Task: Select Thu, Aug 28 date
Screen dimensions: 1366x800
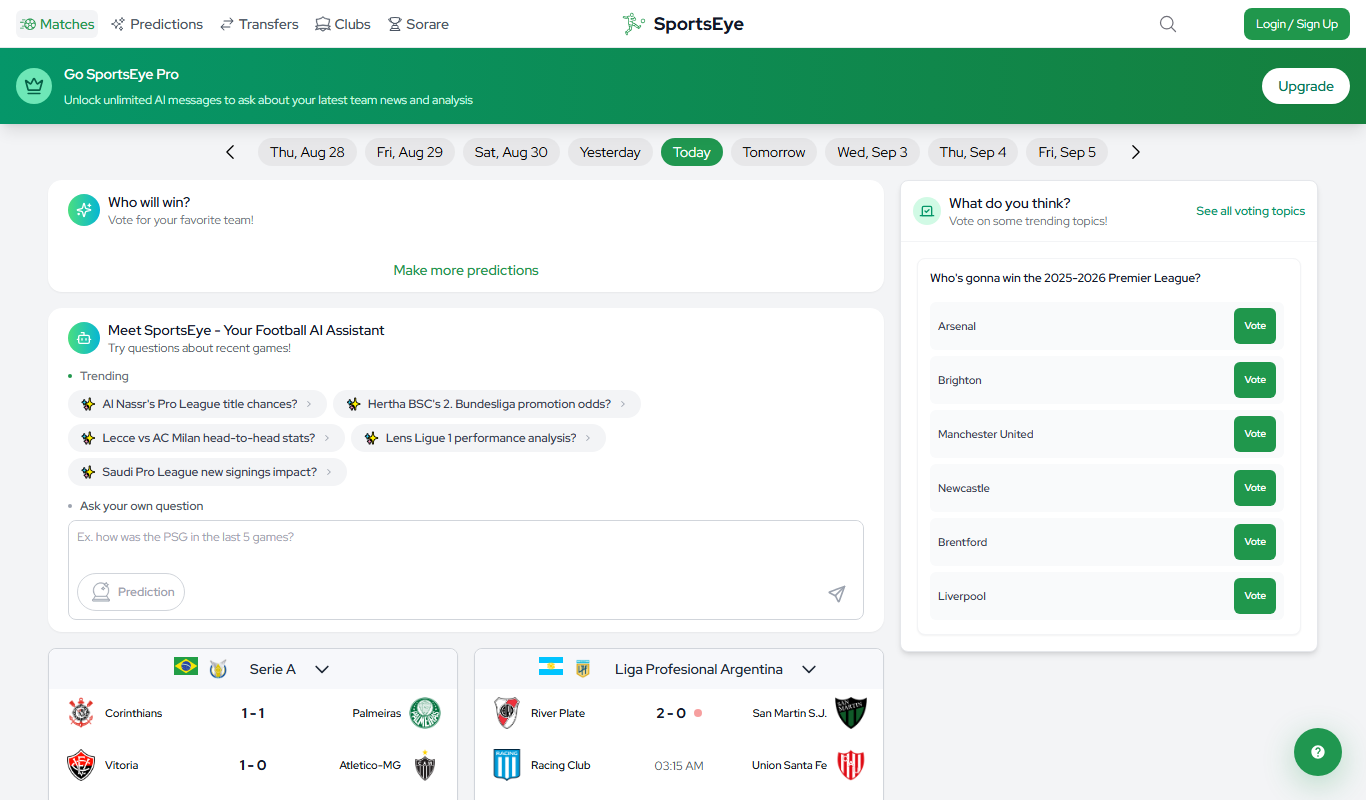Action: (307, 152)
